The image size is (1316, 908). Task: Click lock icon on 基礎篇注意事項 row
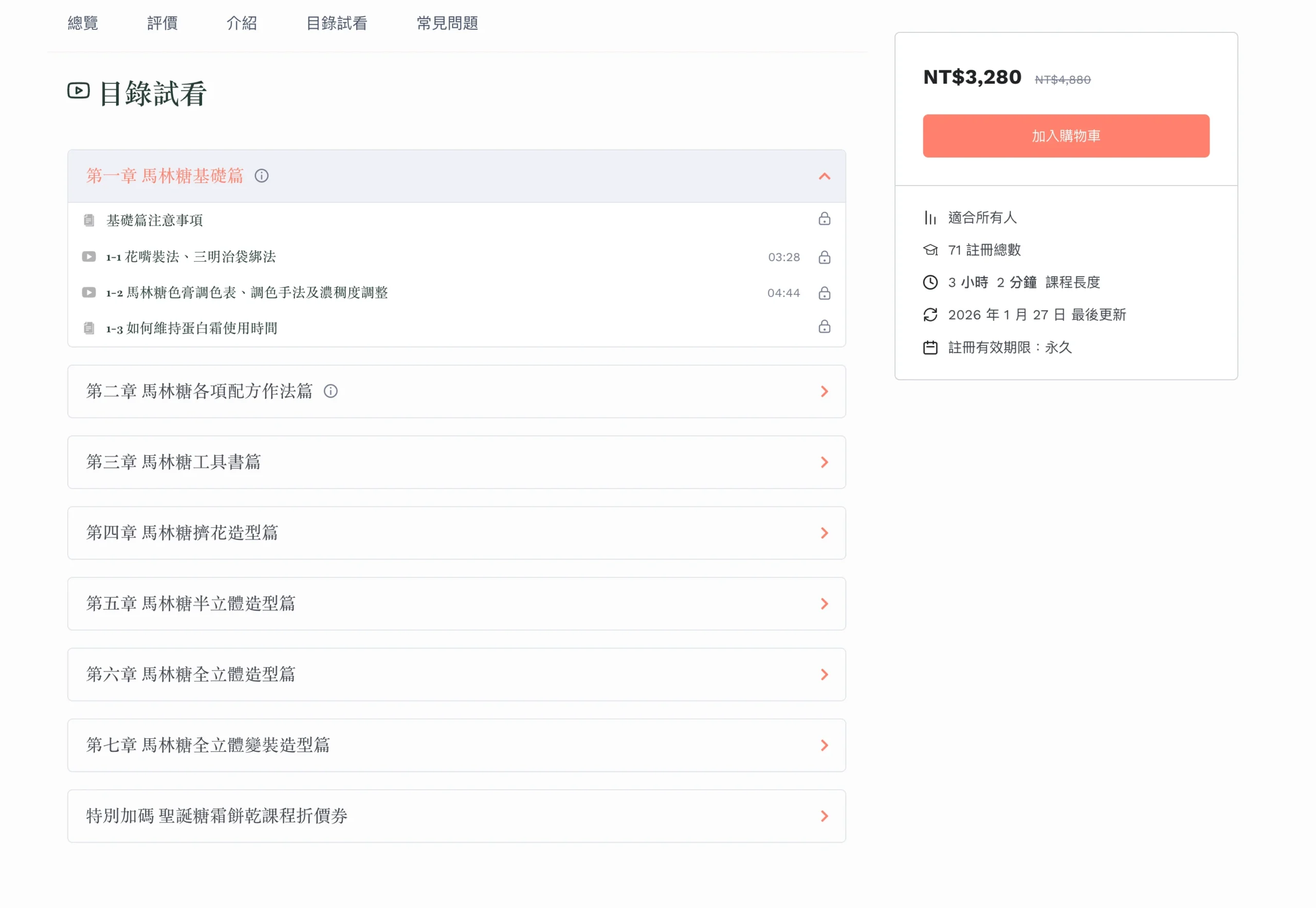click(824, 219)
